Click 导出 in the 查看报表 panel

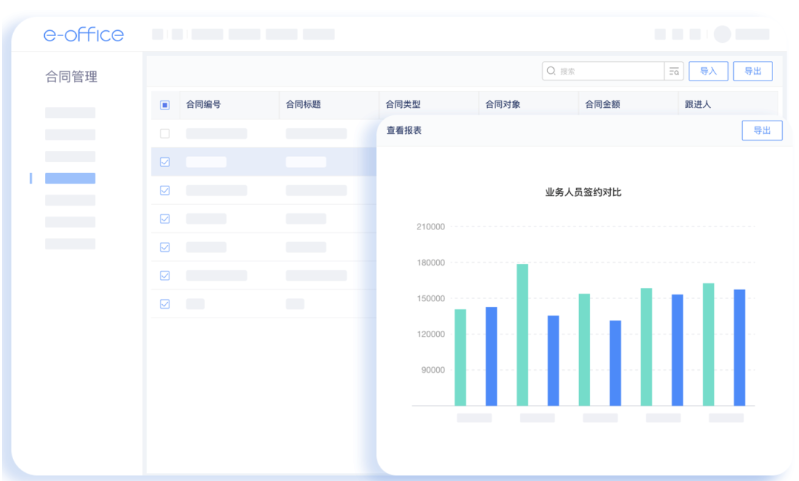[761, 131]
